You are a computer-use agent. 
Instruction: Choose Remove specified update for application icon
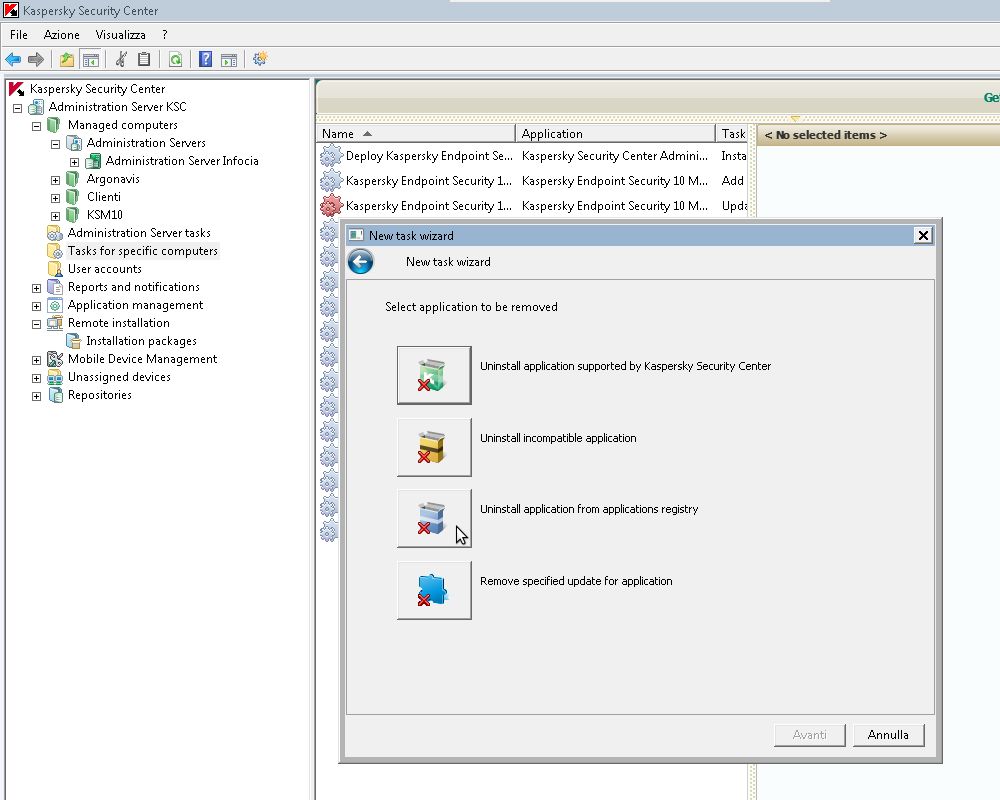coord(434,590)
